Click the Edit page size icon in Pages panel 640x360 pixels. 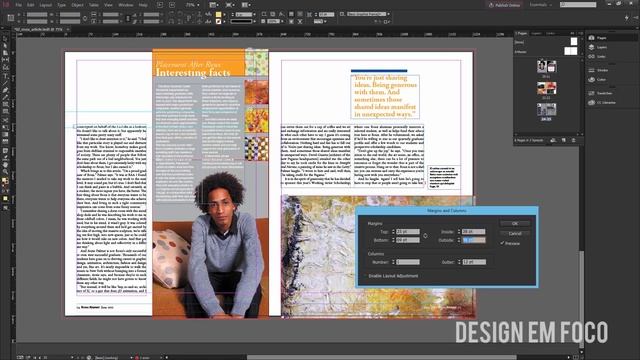553,140
